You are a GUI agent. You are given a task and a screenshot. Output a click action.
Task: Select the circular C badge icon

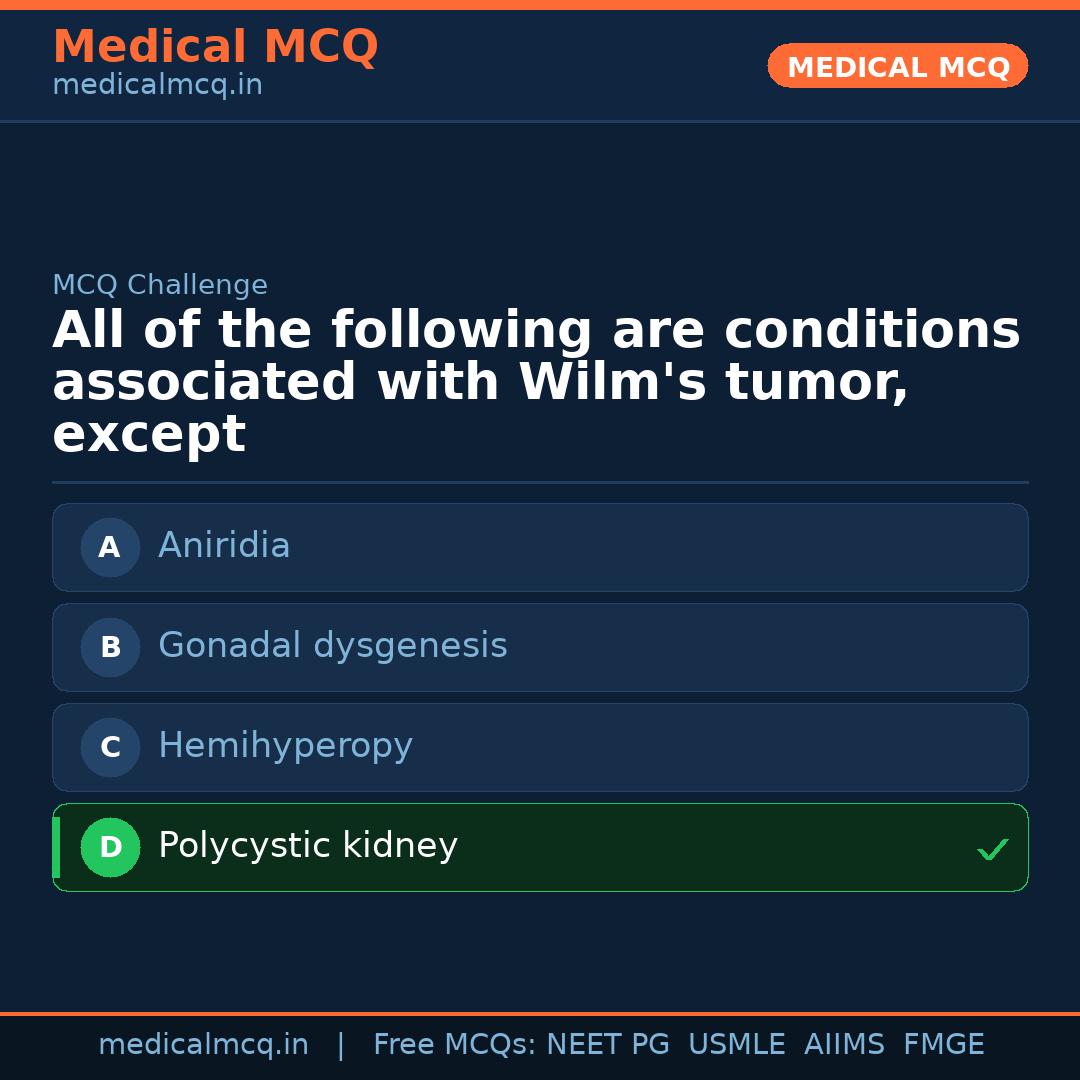point(110,747)
